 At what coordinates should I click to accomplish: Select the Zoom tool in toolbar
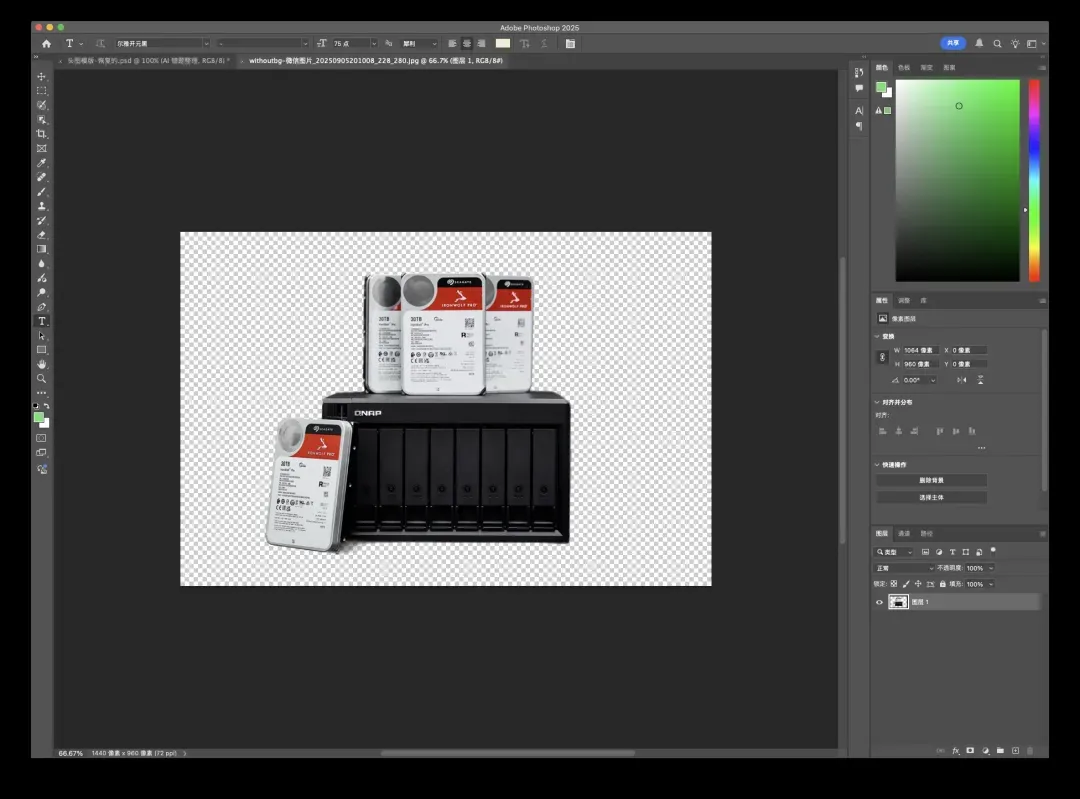pos(42,379)
